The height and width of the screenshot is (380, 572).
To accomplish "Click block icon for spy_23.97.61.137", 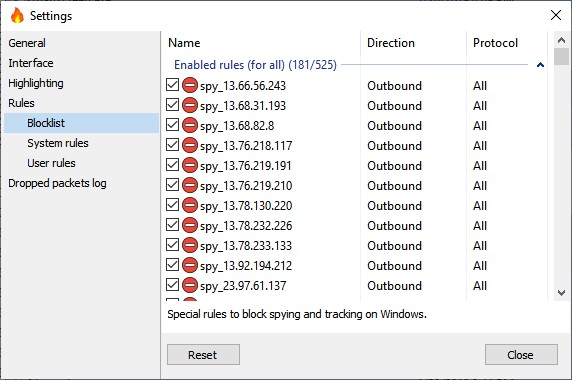I will [190, 285].
